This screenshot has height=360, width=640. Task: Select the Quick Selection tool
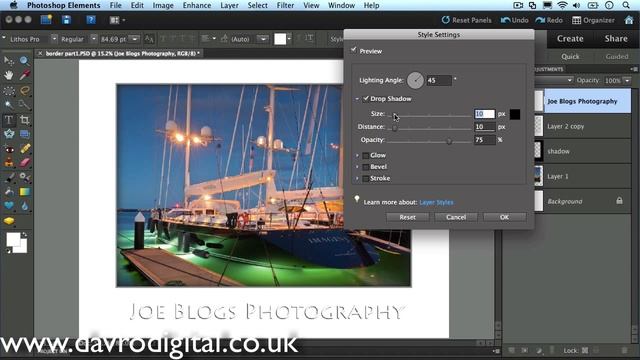click(24, 105)
